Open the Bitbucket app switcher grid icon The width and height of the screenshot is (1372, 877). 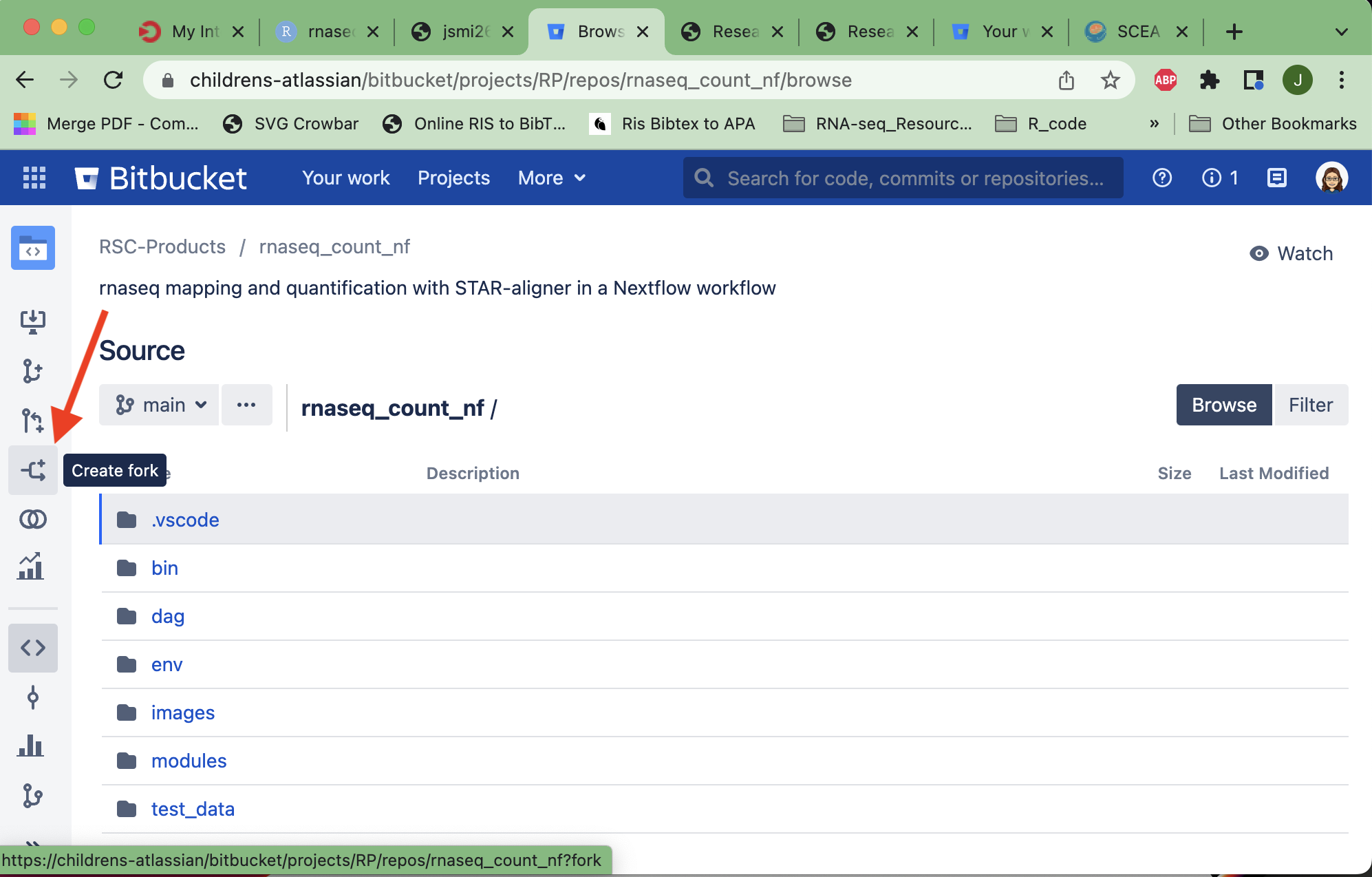(34, 178)
